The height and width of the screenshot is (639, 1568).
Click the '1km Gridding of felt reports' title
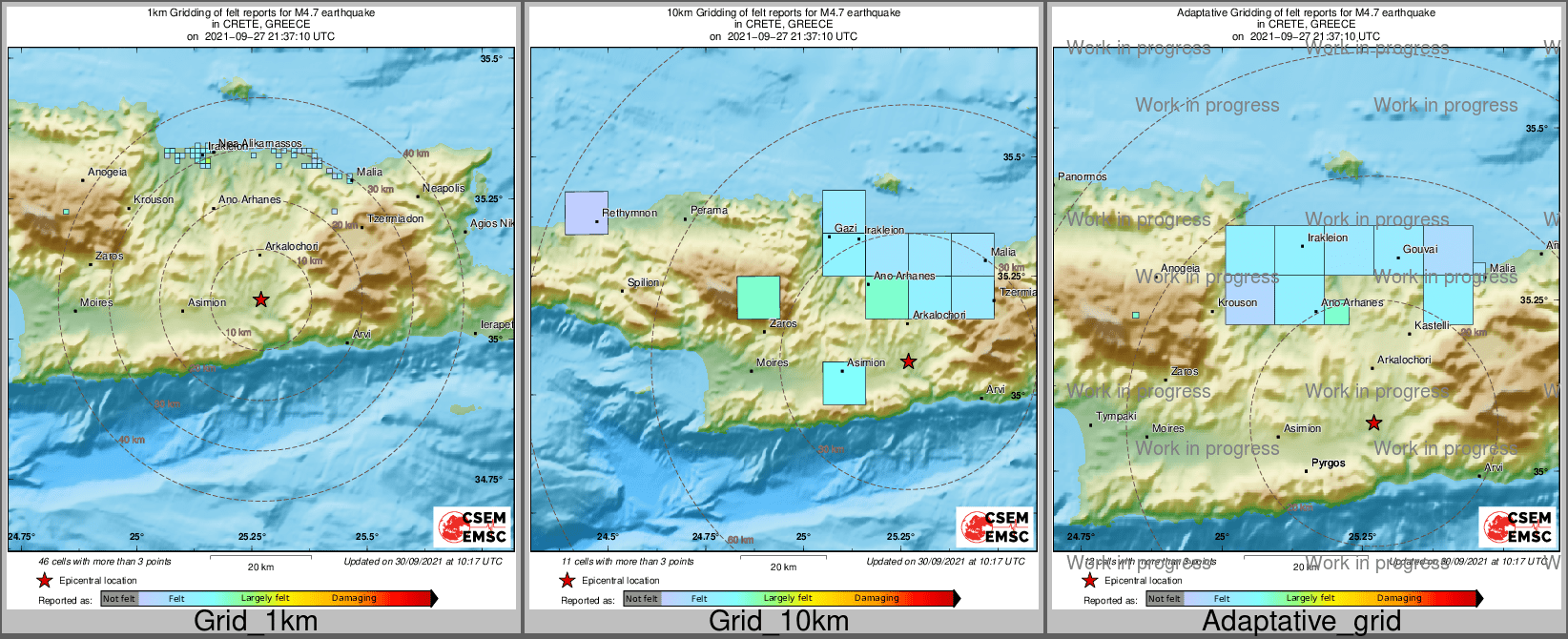pos(260,13)
